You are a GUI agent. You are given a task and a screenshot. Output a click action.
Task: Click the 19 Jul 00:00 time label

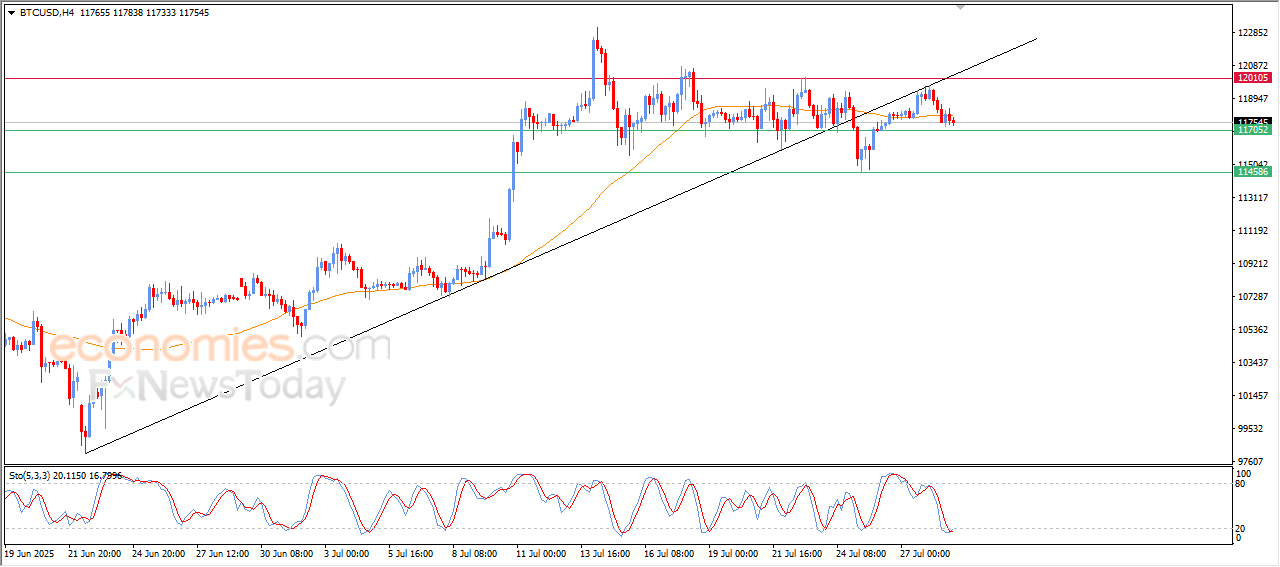(x=735, y=553)
